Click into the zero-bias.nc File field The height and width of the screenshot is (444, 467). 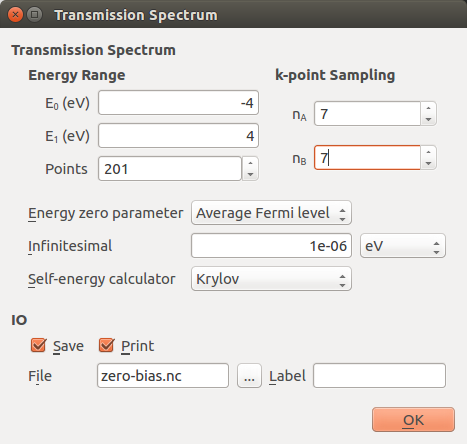pos(163,376)
